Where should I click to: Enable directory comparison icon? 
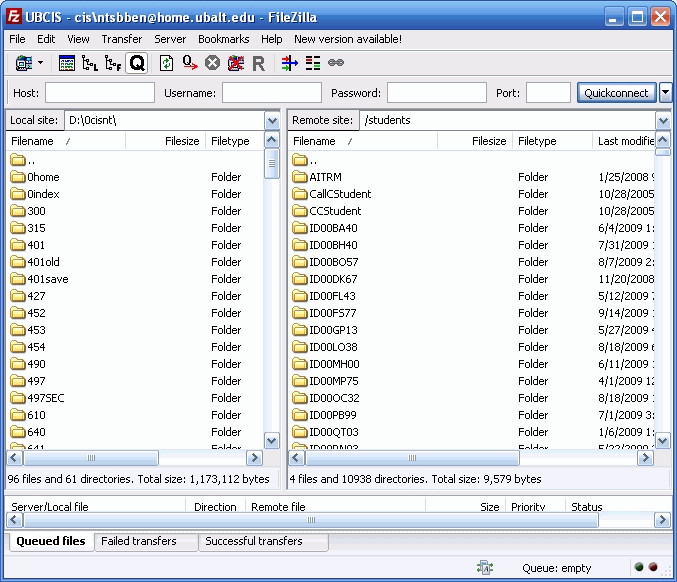313,63
